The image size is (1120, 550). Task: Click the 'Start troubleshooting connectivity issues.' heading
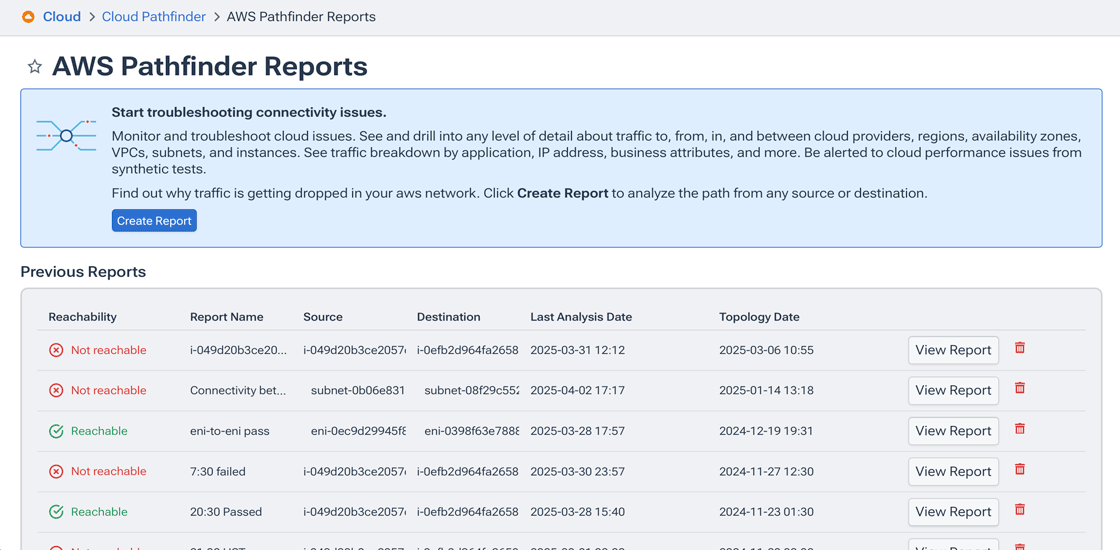pos(249,113)
